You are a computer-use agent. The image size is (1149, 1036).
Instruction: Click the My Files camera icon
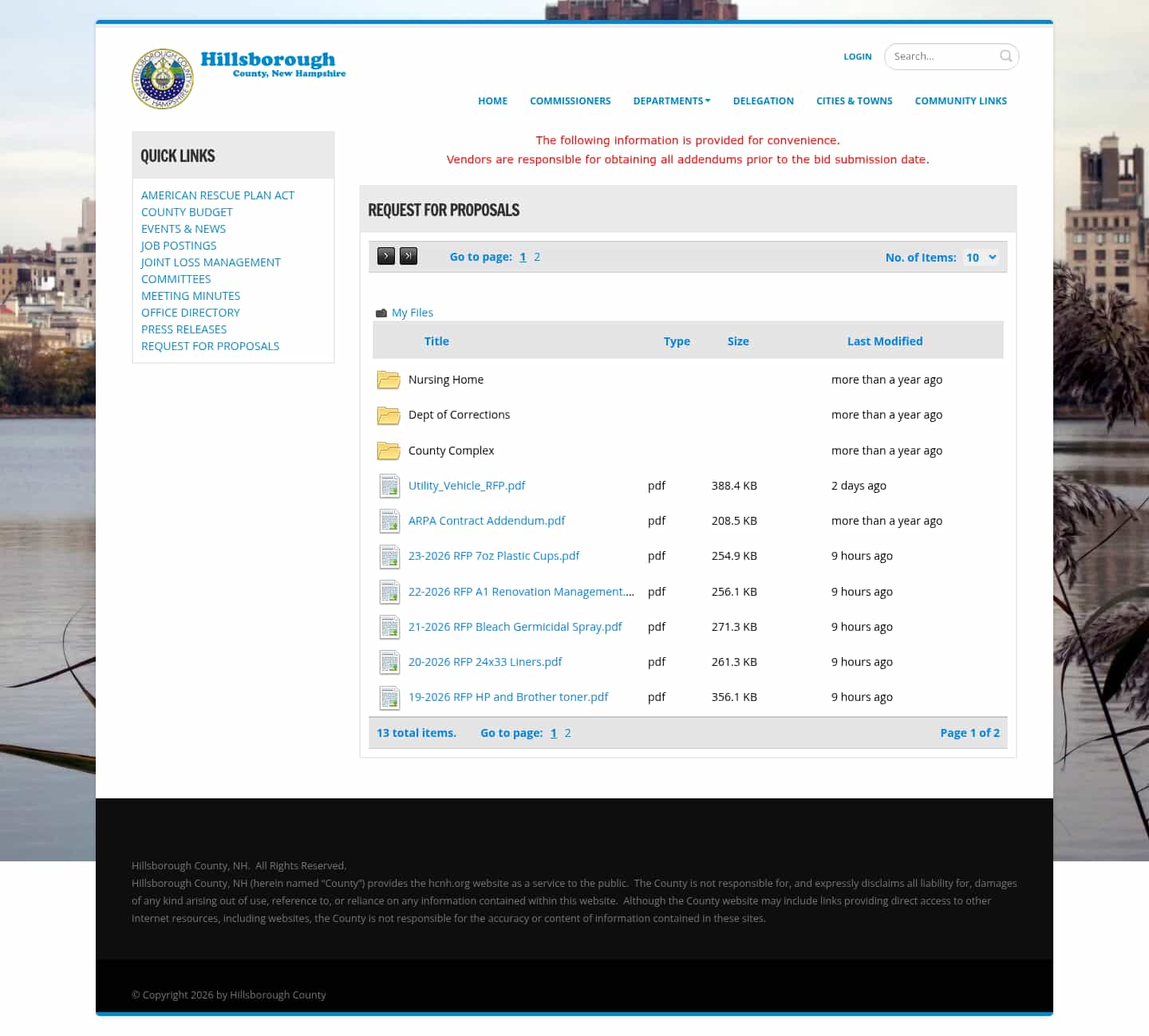tap(381, 312)
